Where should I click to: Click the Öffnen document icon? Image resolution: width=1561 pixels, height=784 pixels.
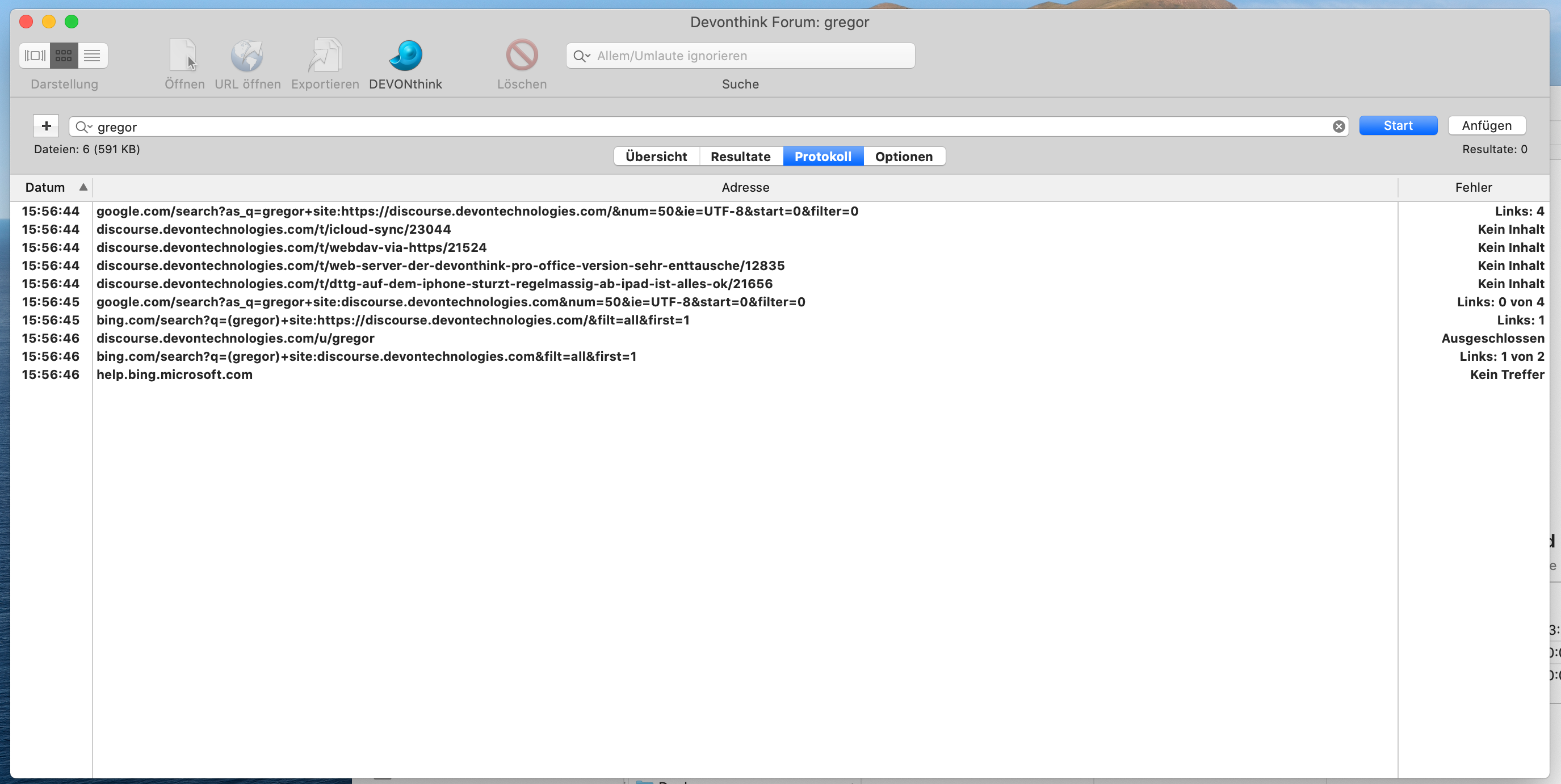[x=183, y=56]
